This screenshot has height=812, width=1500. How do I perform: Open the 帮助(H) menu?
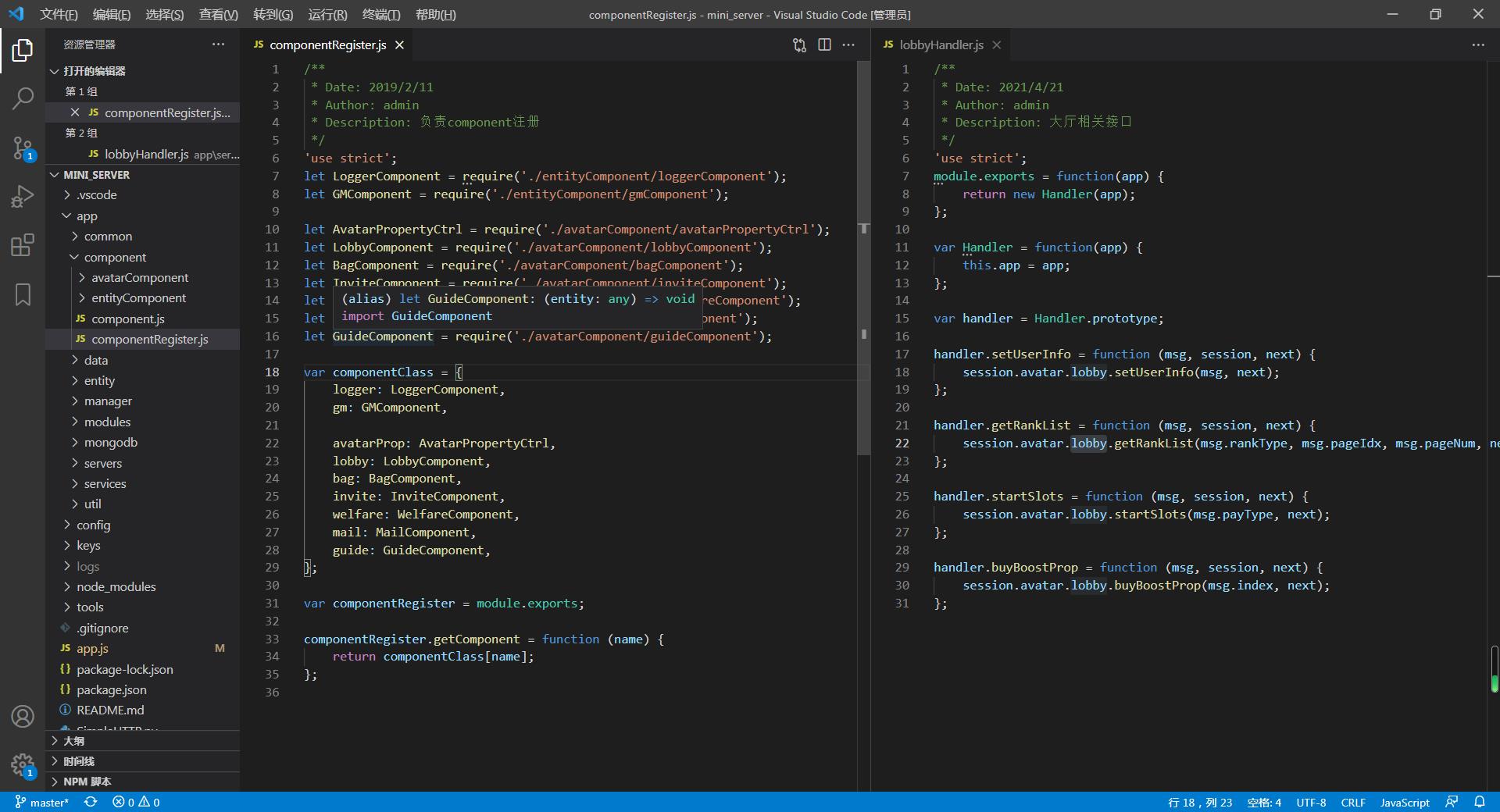[436, 14]
